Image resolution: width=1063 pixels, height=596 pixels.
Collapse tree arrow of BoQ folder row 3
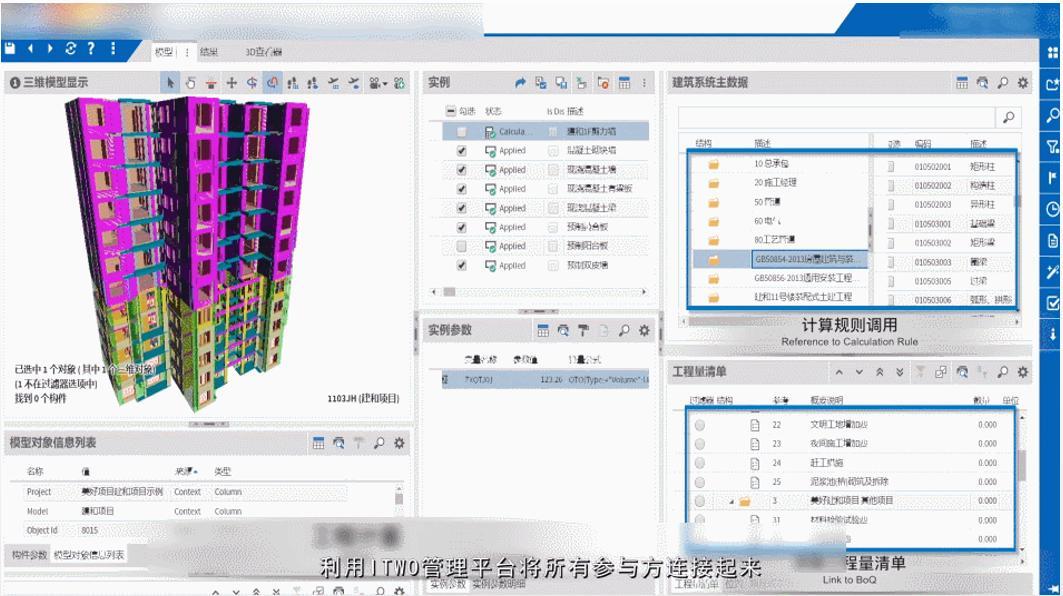click(731, 501)
